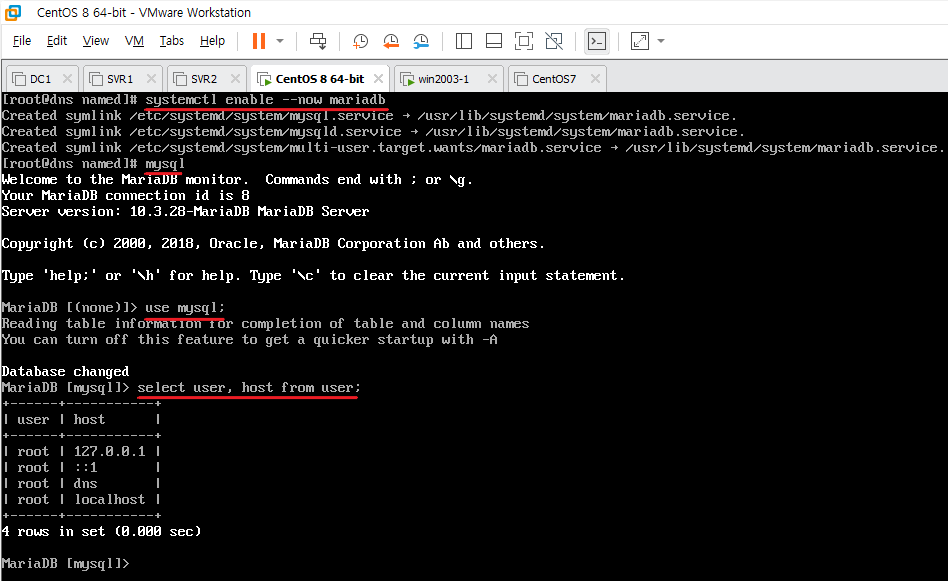Viewport: 948px width, 581px height.
Task: Open the power options dropdown arrow
Action: 280,41
